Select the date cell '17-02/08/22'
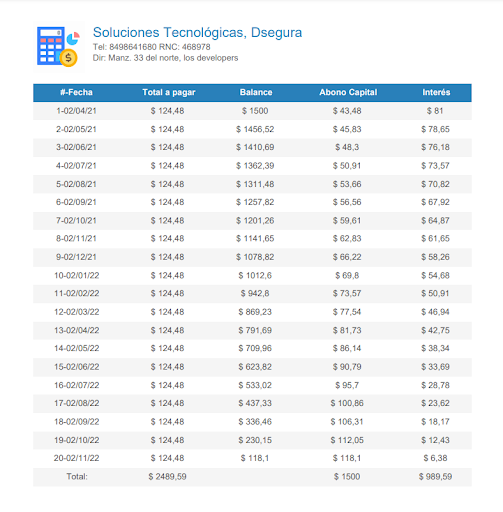This screenshot has width=503, height=512. pos(77,404)
